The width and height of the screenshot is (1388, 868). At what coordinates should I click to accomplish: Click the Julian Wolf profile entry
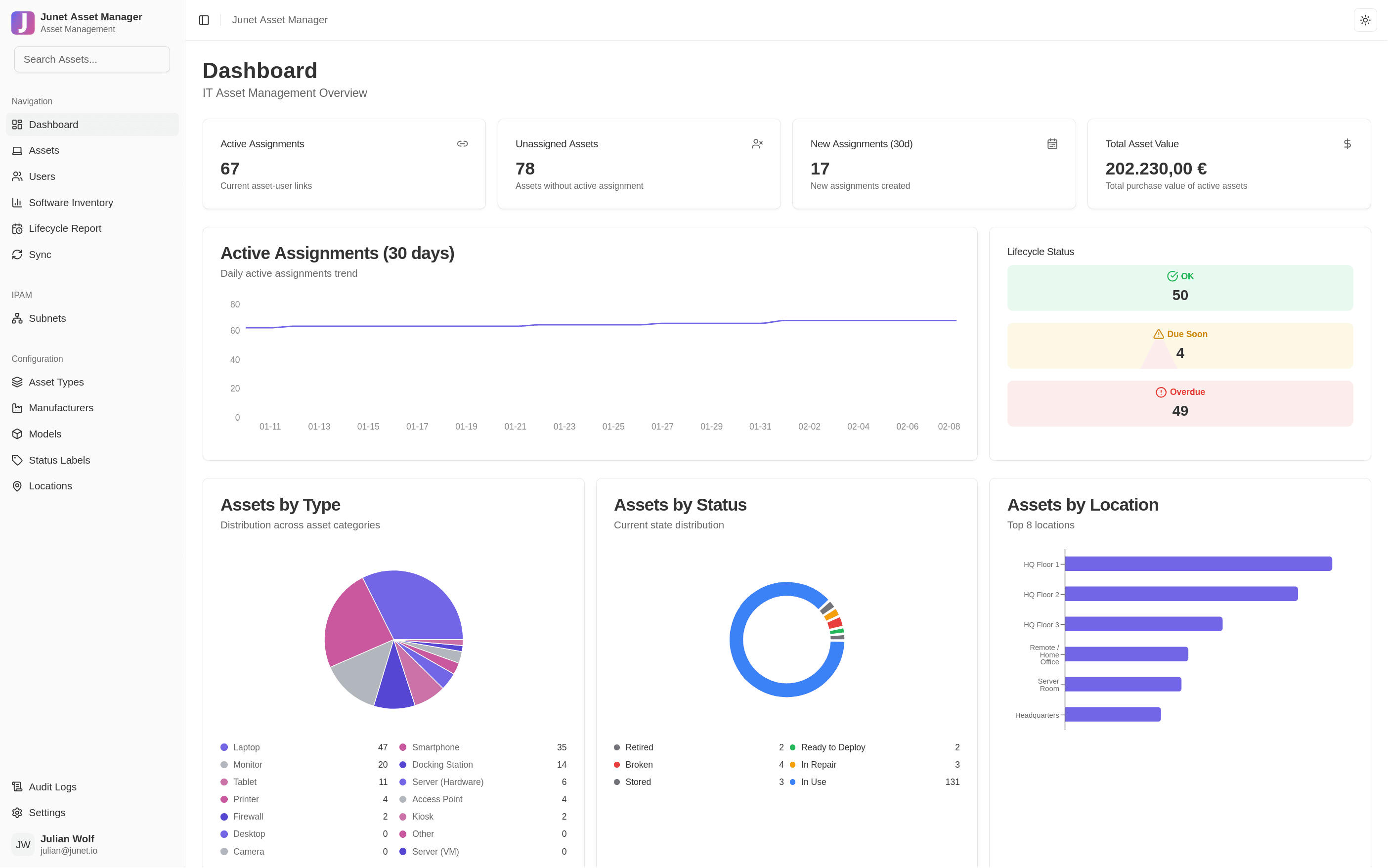(x=67, y=844)
